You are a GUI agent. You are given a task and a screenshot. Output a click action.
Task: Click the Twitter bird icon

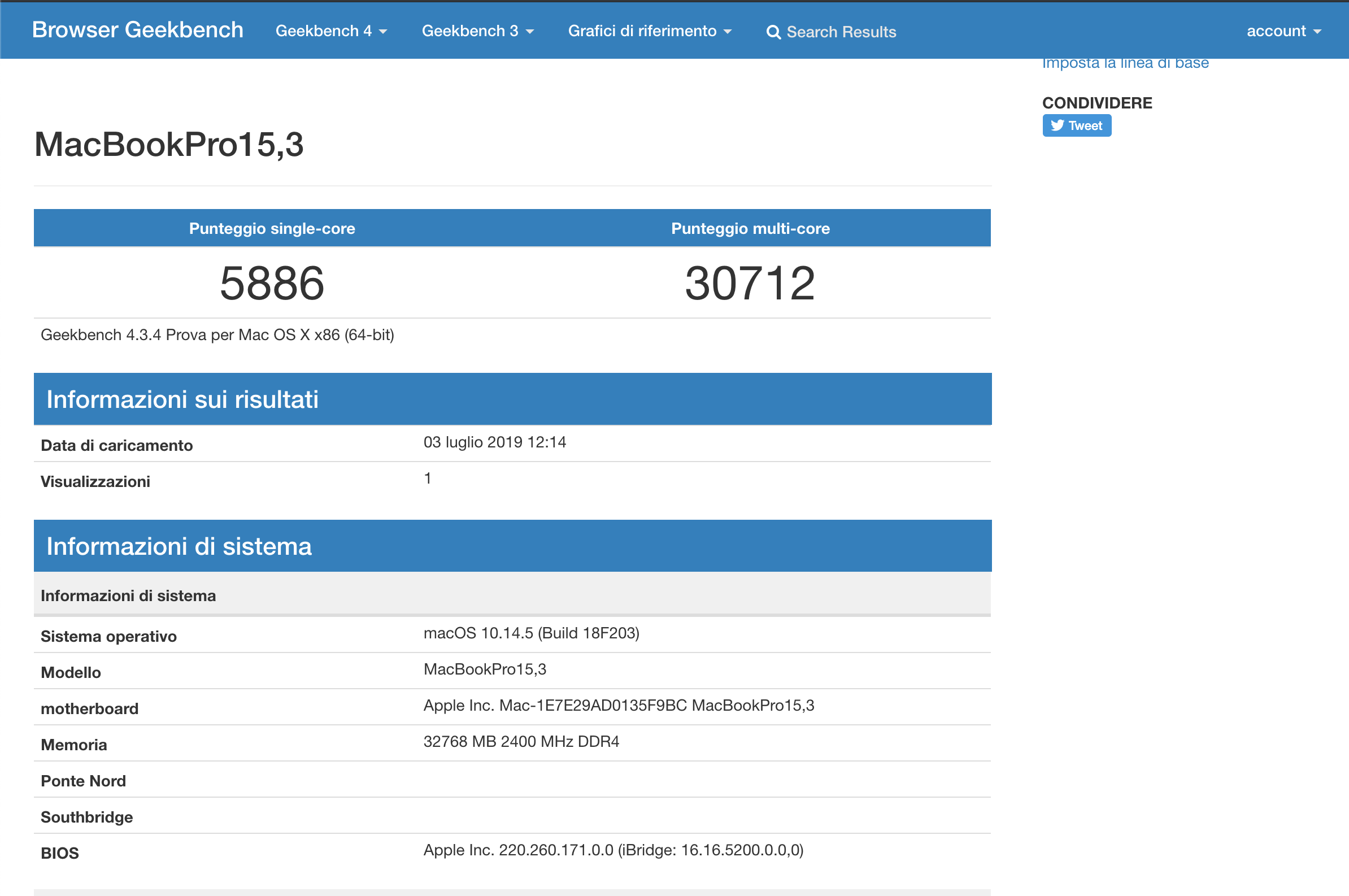click(x=1057, y=126)
